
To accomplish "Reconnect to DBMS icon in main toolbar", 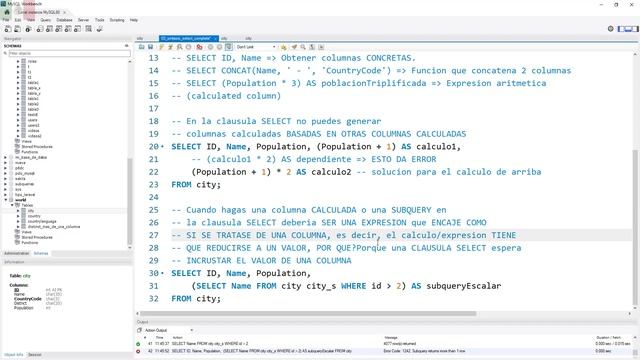I will tap(99, 29).
